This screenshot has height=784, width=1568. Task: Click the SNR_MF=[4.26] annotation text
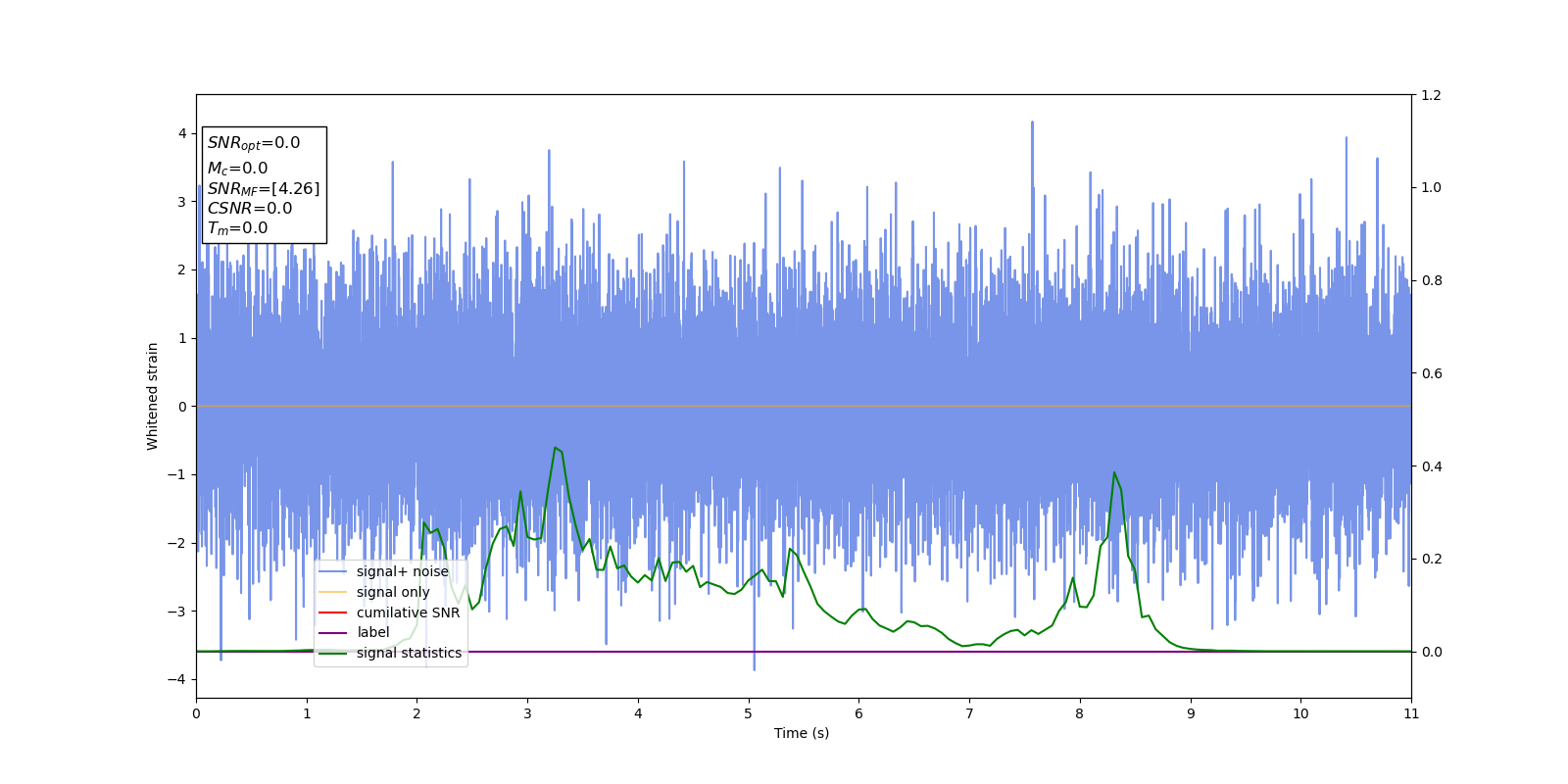coord(263,188)
